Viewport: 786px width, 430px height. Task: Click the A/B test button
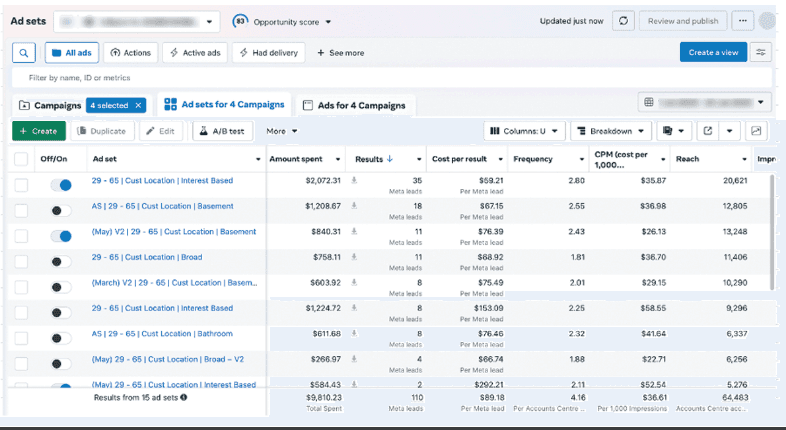tap(223, 131)
